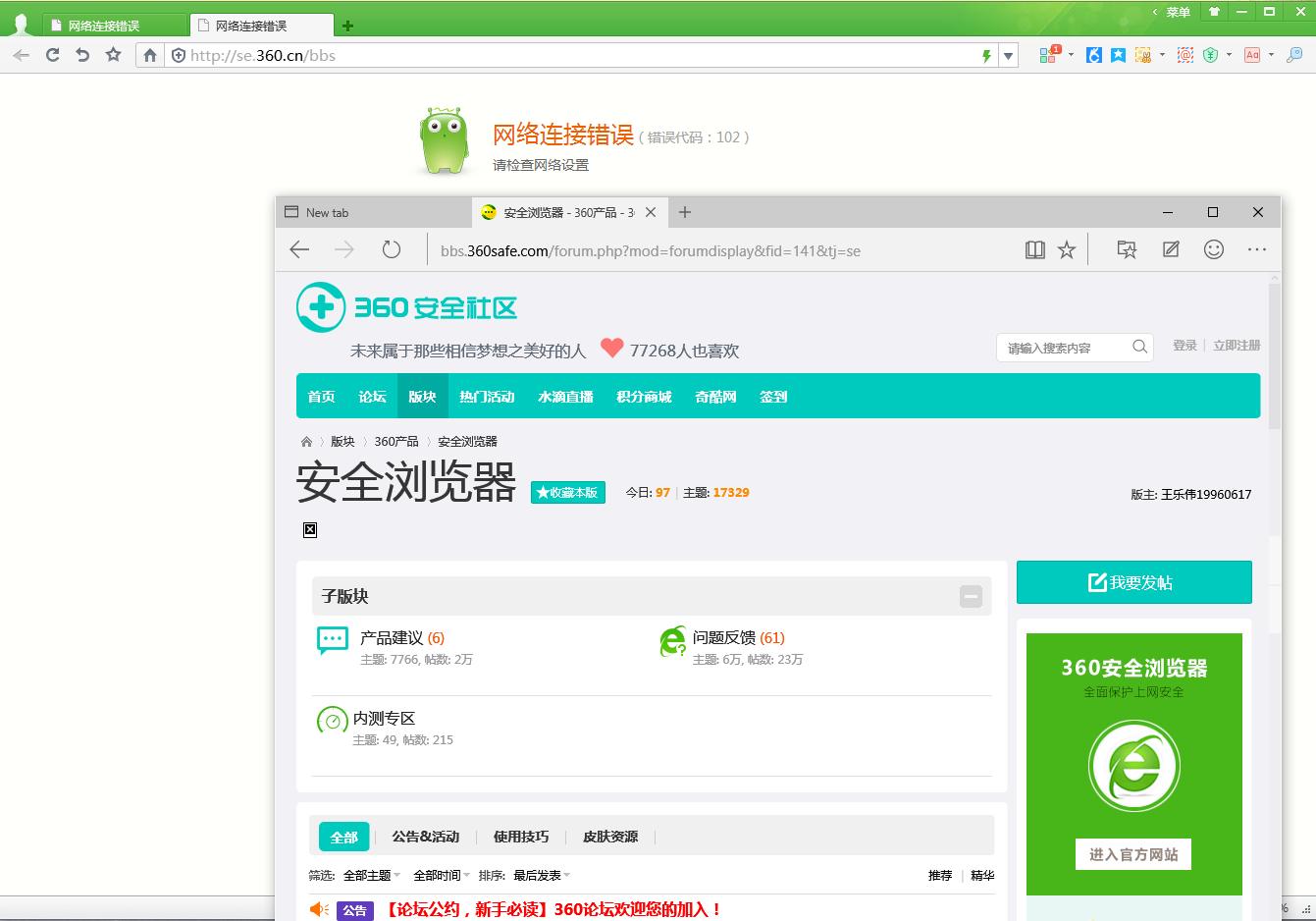This screenshot has width=1316, height=921.
Task: Open 全部时间 filter dropdown
Action: click(x=442, y=875)
